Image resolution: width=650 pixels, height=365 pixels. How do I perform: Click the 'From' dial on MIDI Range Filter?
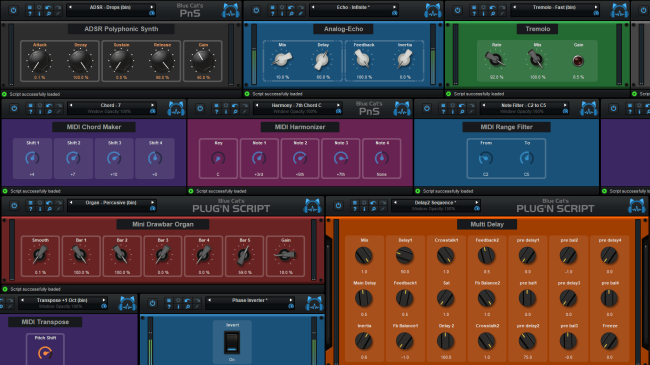point(485,158)
